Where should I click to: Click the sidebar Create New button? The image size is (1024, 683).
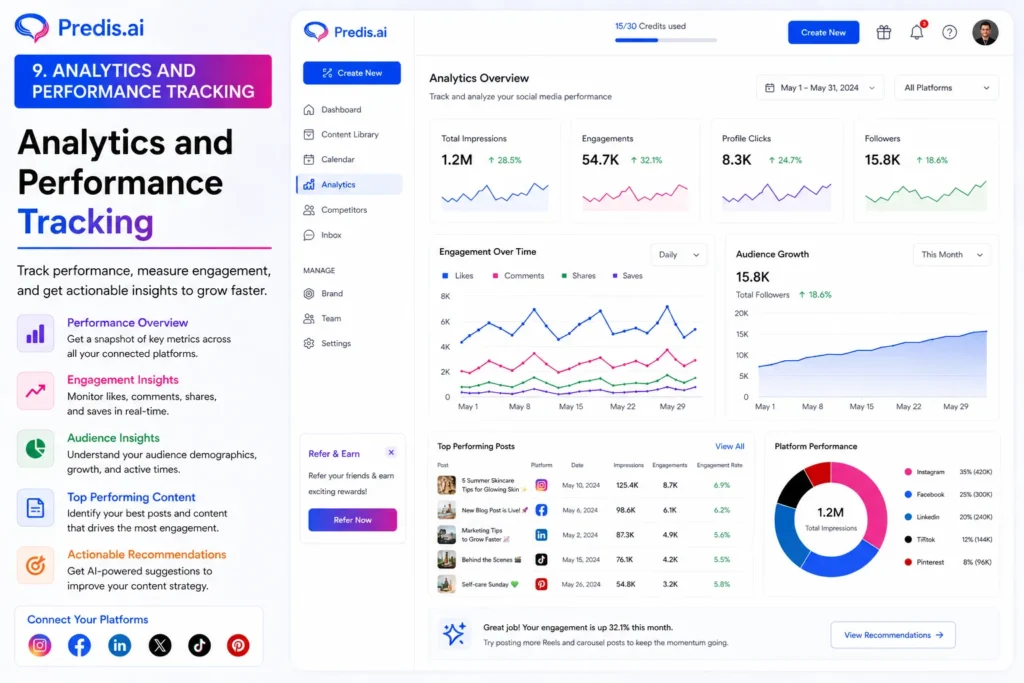click(x=352, y=73)
